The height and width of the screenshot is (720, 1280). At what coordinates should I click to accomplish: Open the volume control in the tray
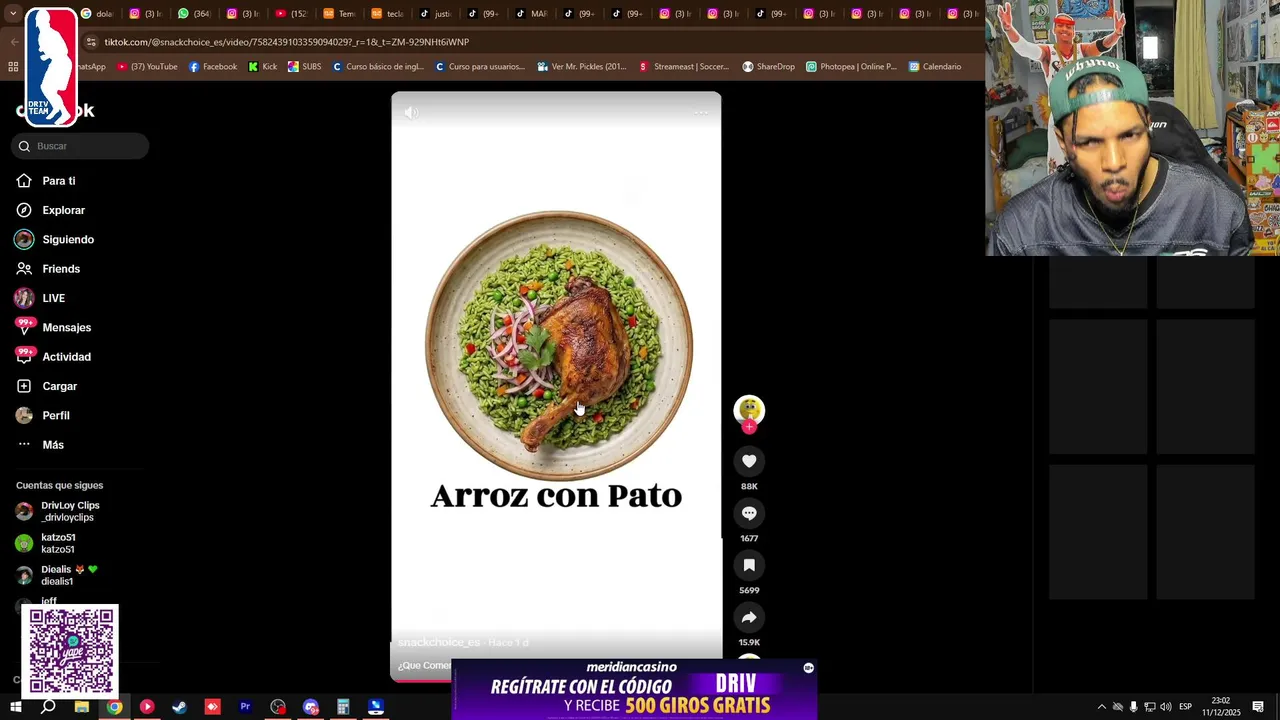click(x=1166, y=707)
